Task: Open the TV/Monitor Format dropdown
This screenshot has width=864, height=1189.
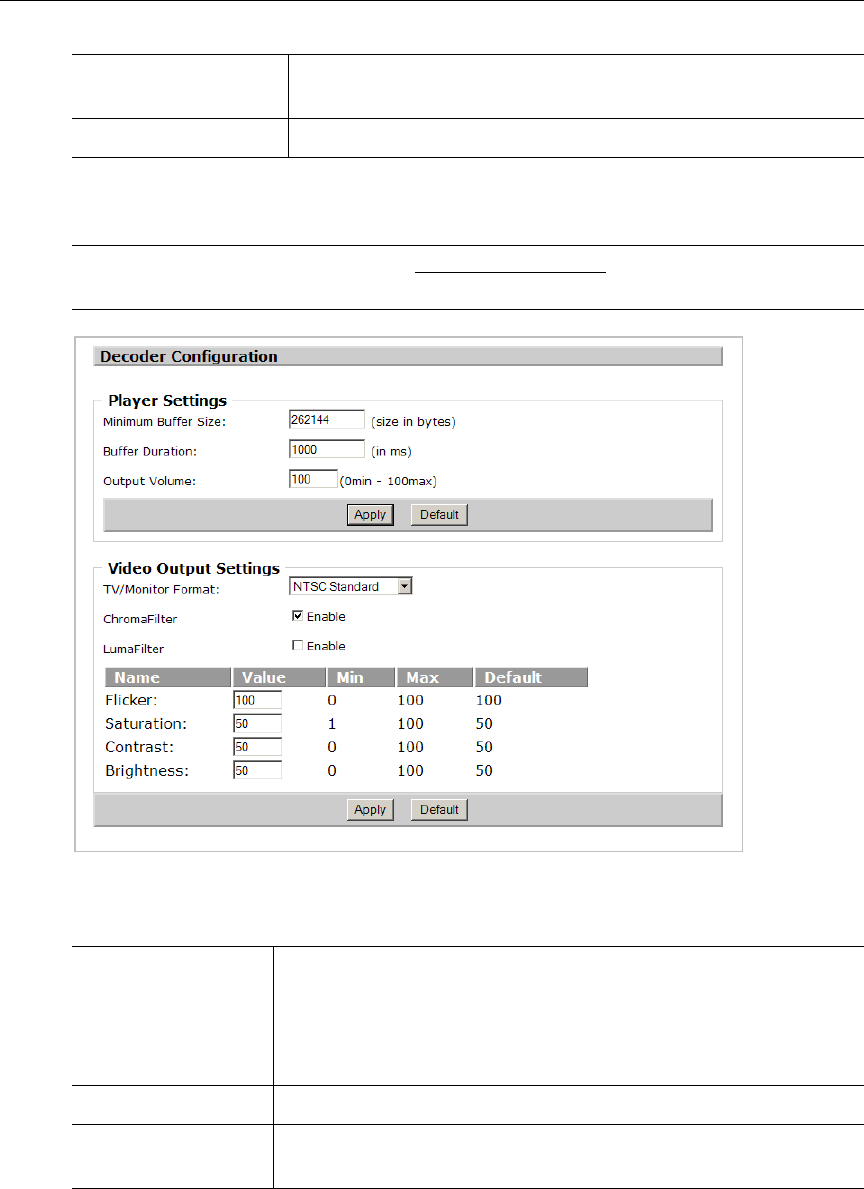Action: [x=350, y=587]
